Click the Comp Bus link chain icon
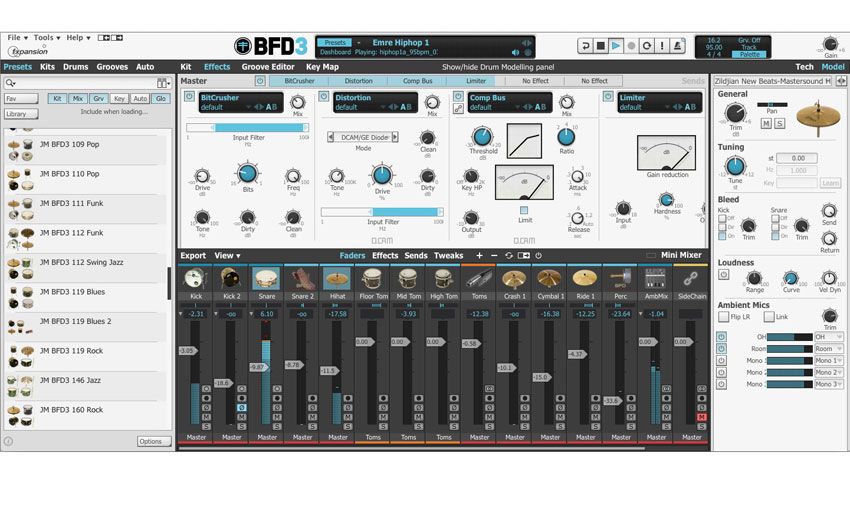The image size is (850, 505). coord(458,108)
